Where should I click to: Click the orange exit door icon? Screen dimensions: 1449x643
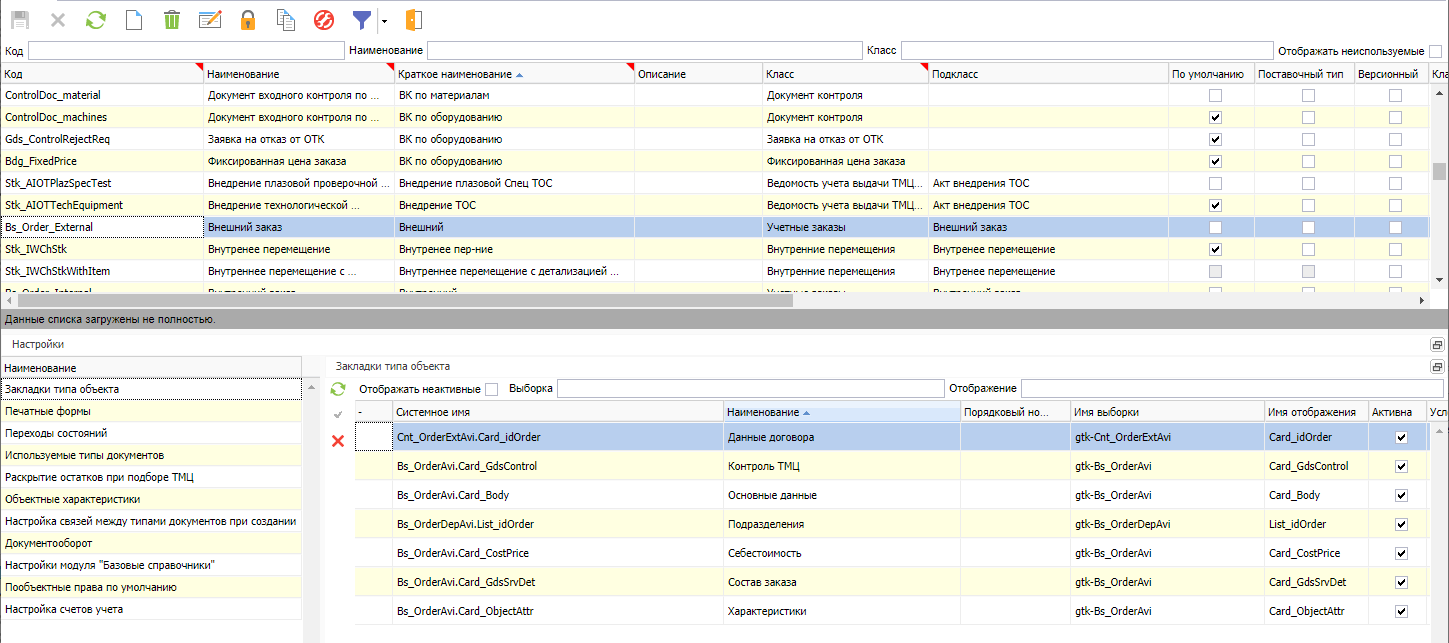click(x=415, y=19)
